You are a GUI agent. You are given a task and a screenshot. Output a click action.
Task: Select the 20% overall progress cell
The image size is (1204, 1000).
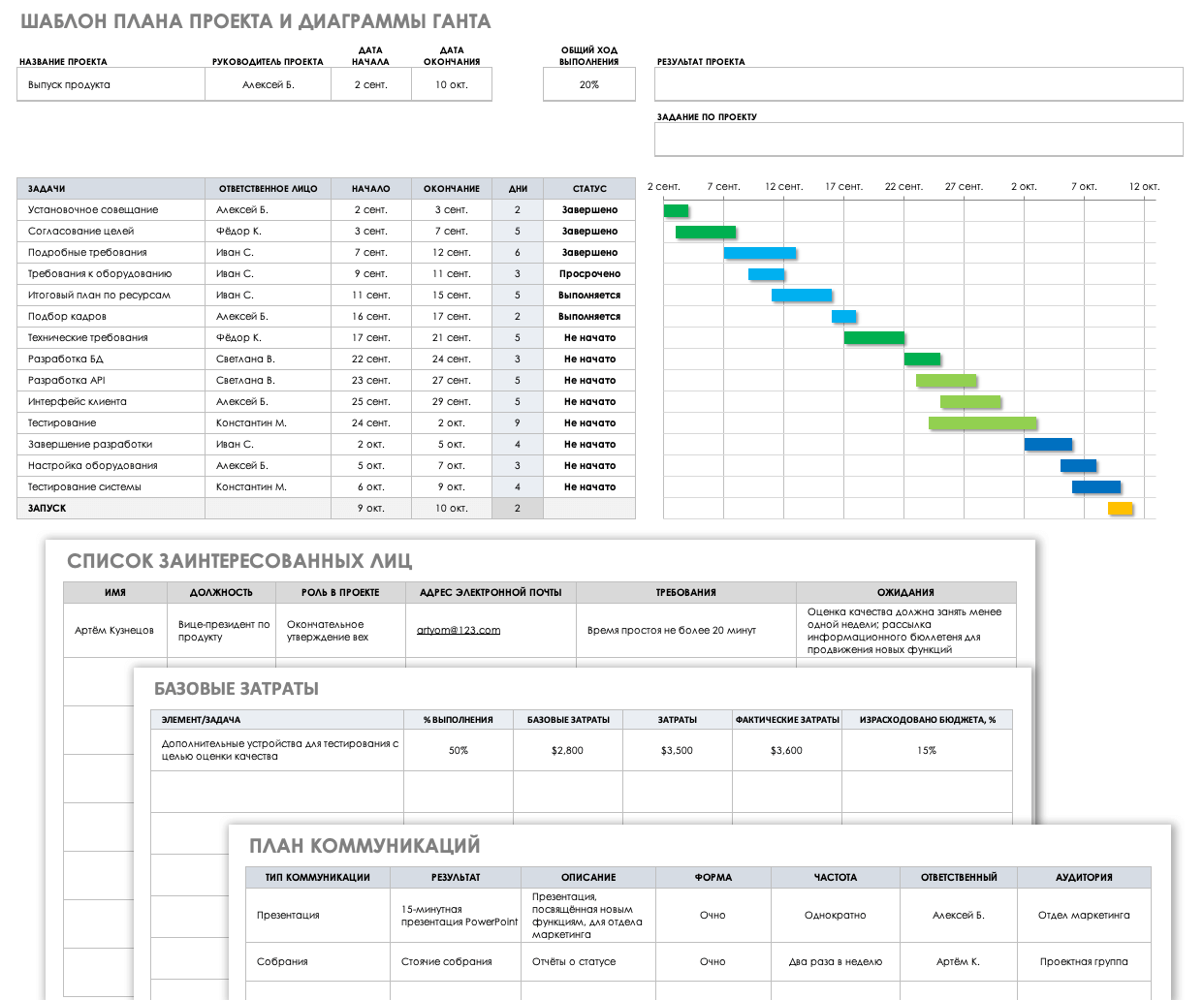coord(589,85)
